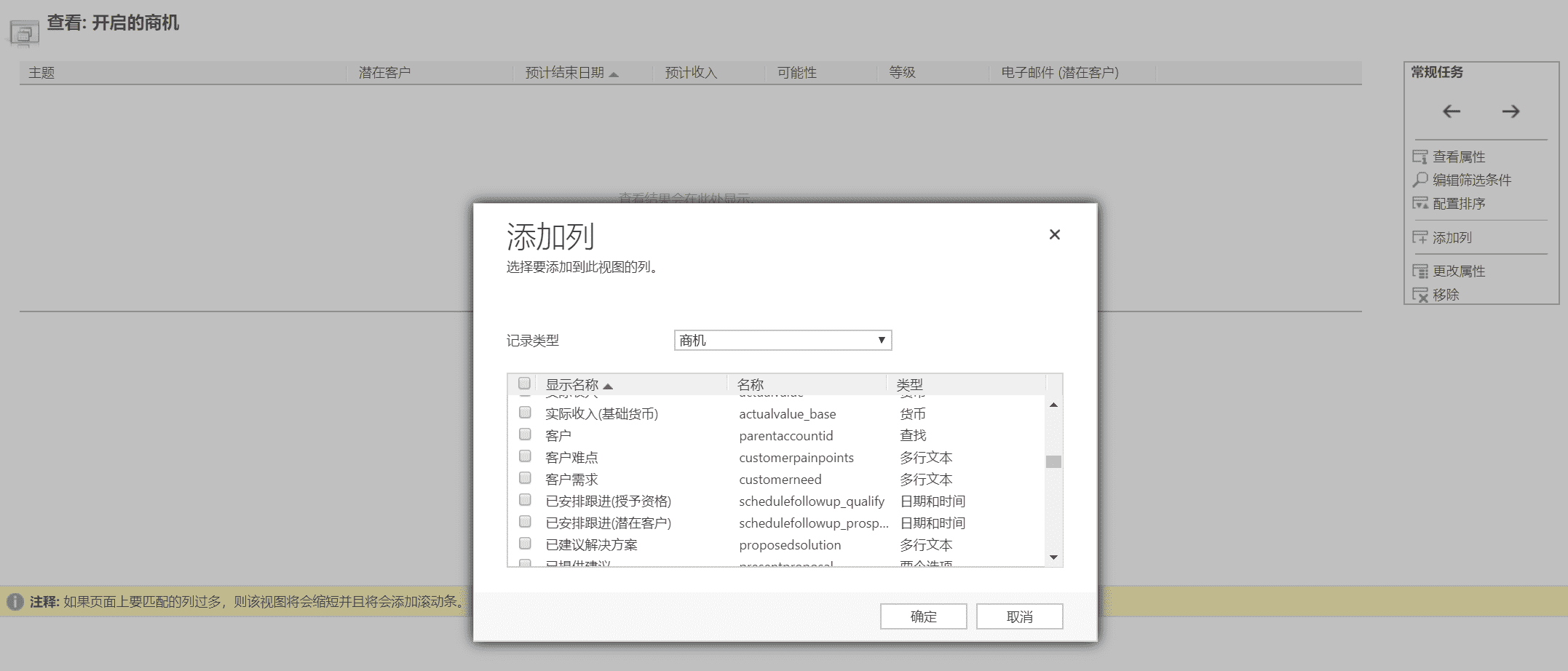Click the 配置排序 icon
Screen dimensions: 1568x671
[x=1420, y=204]
